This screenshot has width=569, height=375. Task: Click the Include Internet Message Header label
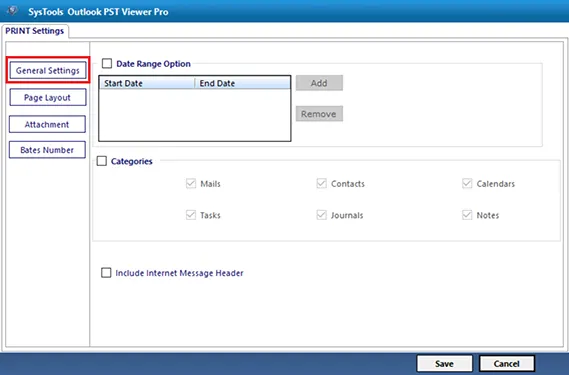tap(179, 273)
